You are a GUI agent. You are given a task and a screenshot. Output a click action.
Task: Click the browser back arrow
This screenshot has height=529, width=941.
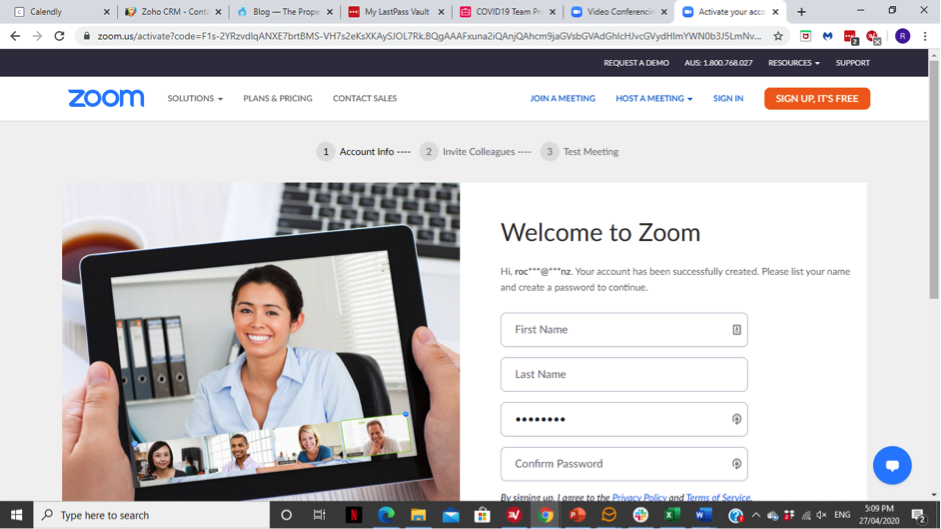tap(15, 36)
